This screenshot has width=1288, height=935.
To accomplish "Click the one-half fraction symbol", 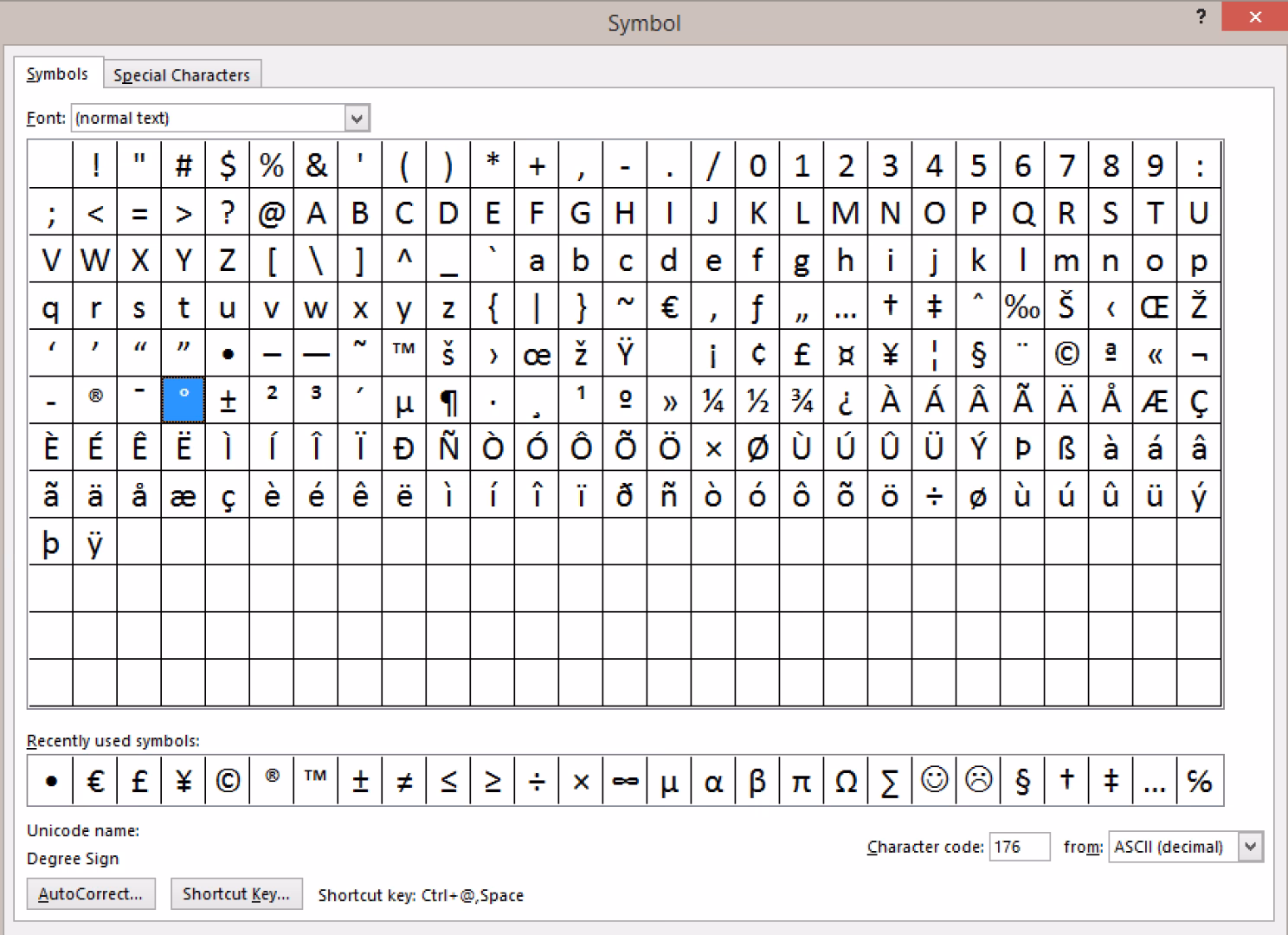I will (758, 399).
